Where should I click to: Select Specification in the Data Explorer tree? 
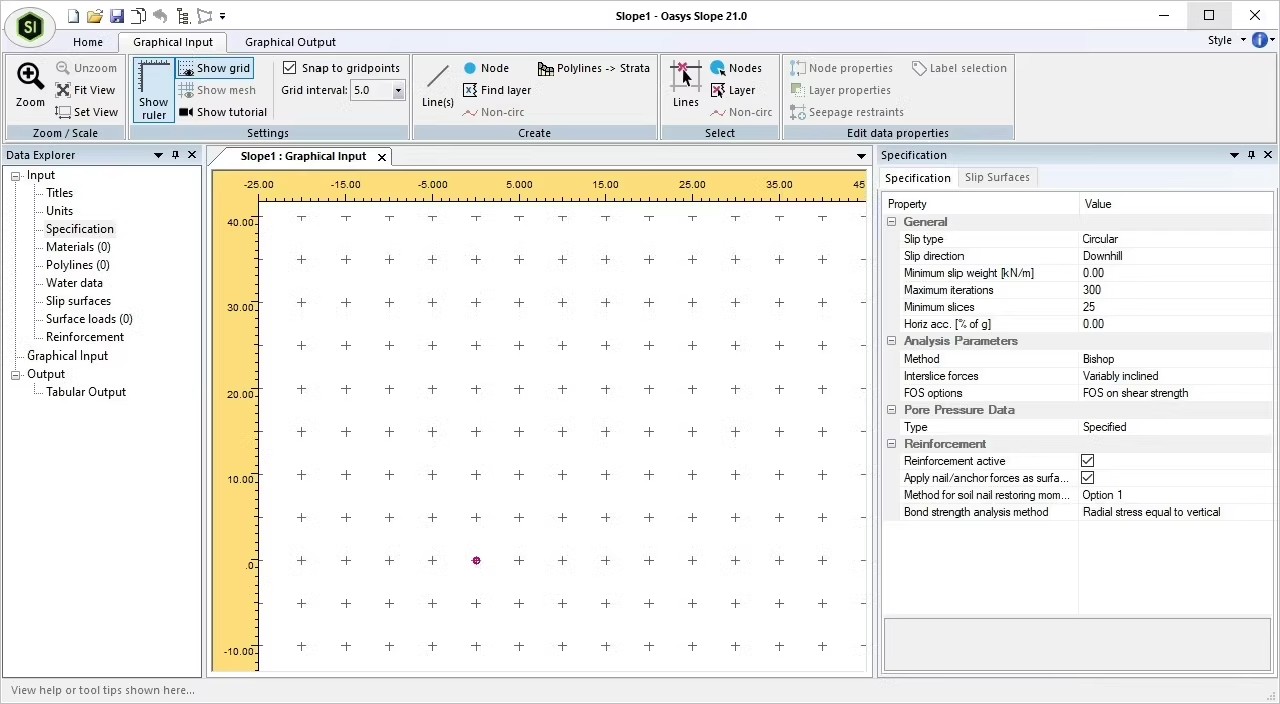tap(79, 229)
